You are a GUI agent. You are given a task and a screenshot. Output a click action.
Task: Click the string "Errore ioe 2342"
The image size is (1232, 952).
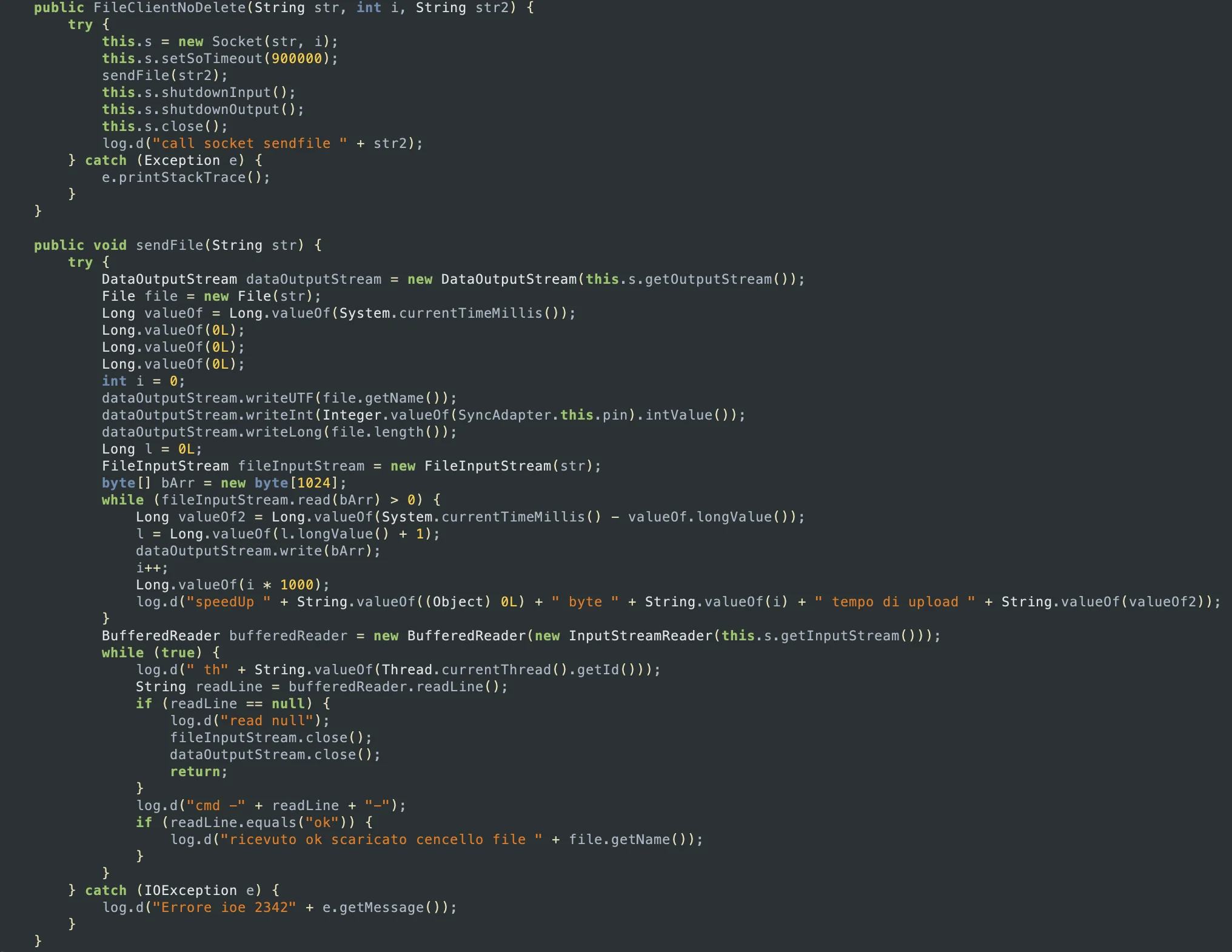224,908
